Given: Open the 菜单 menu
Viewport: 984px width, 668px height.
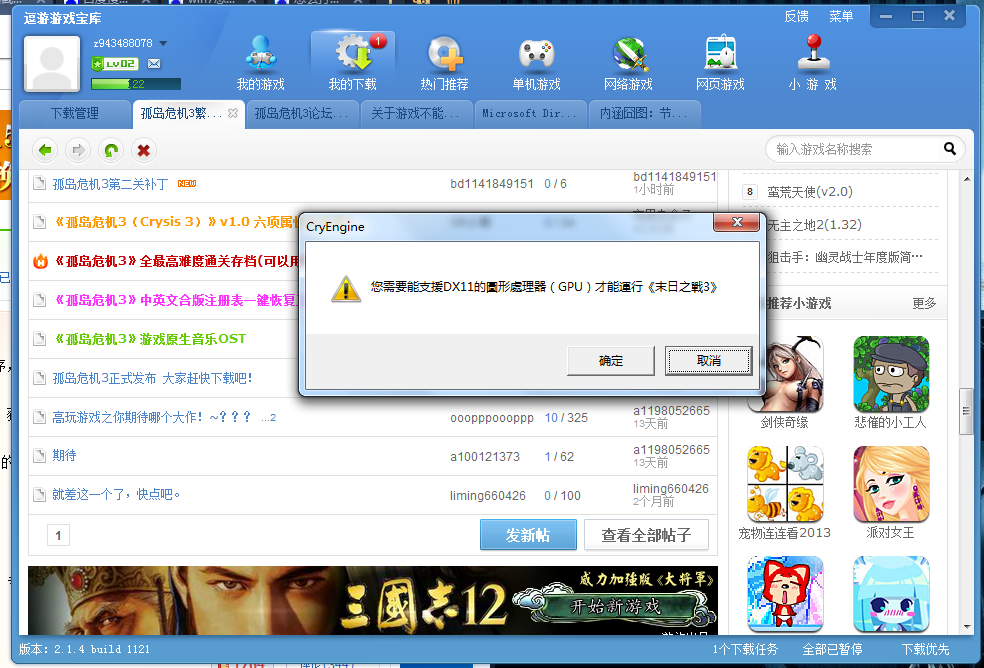Looking at the screenshot, I should (841, 16).
